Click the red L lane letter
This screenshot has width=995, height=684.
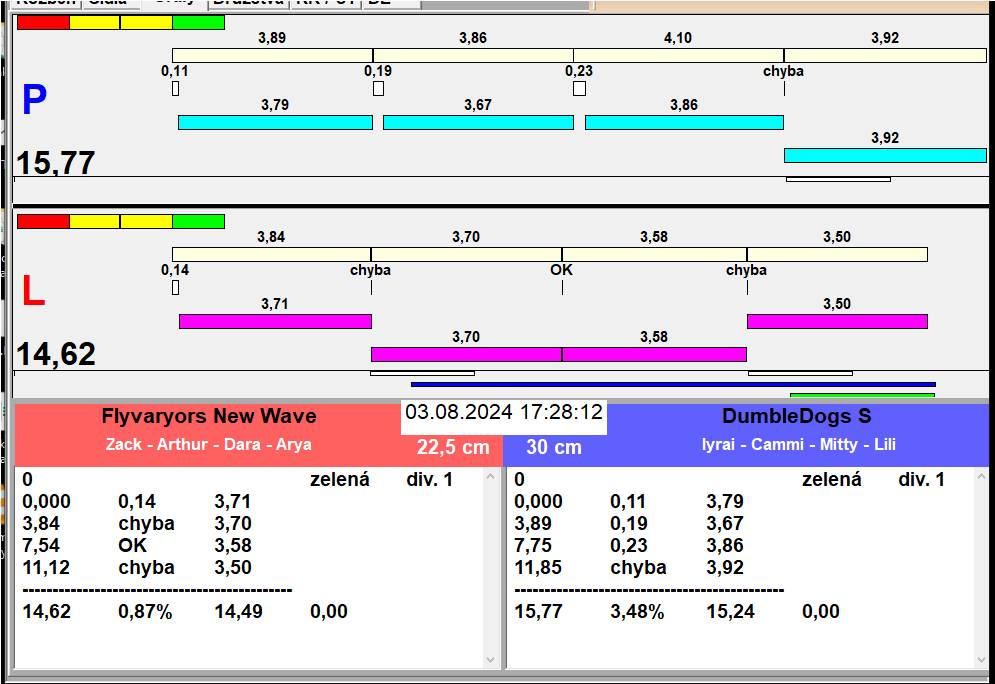point(33,291)
